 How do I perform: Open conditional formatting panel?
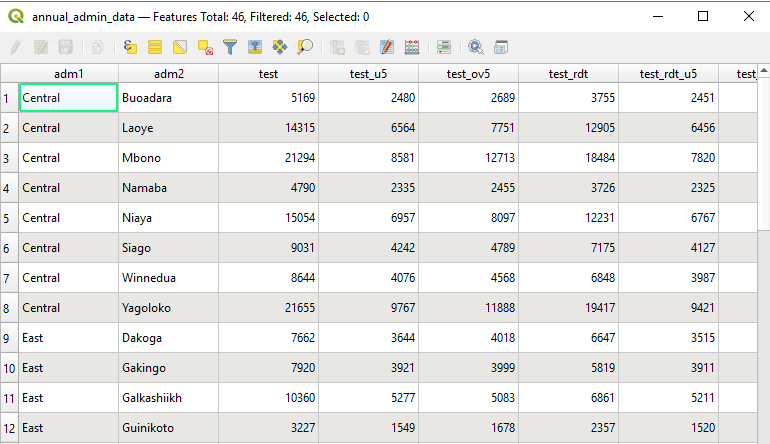tap(444, 47)
